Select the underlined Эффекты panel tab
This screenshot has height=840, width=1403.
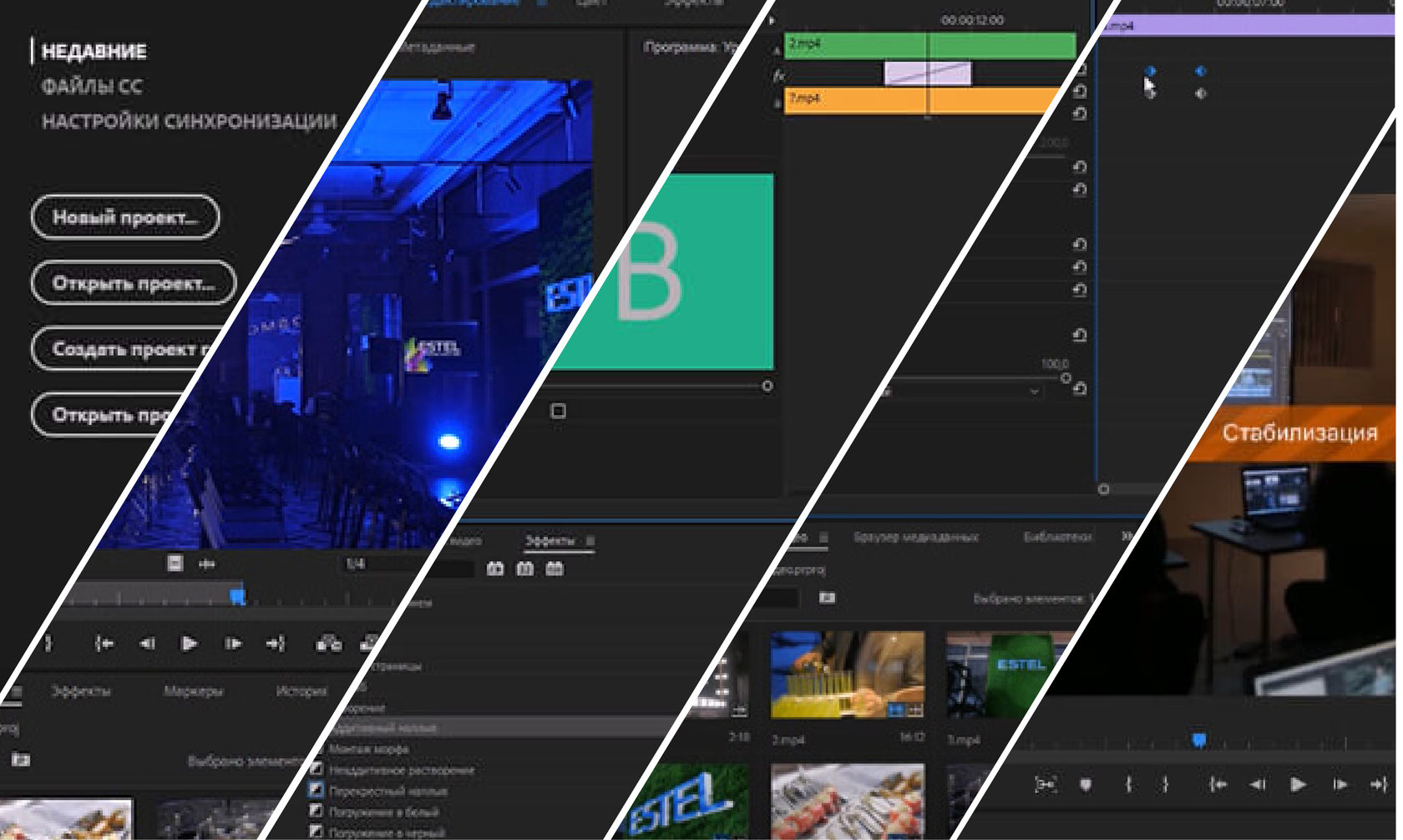tap(550, 541)
